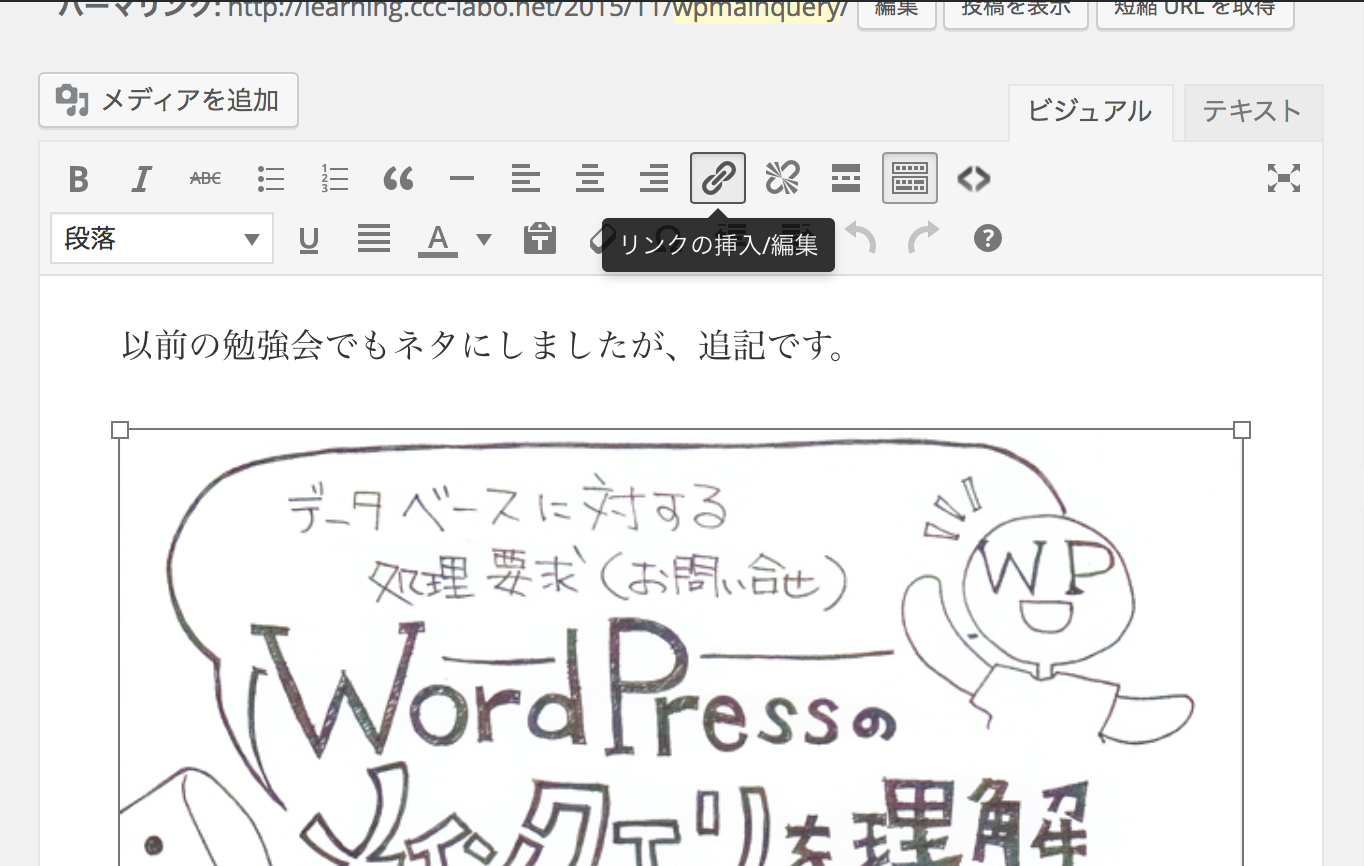The image size is (1364, 866).
Task: Click the insert/edit link icon
Action: coord(718,179)
